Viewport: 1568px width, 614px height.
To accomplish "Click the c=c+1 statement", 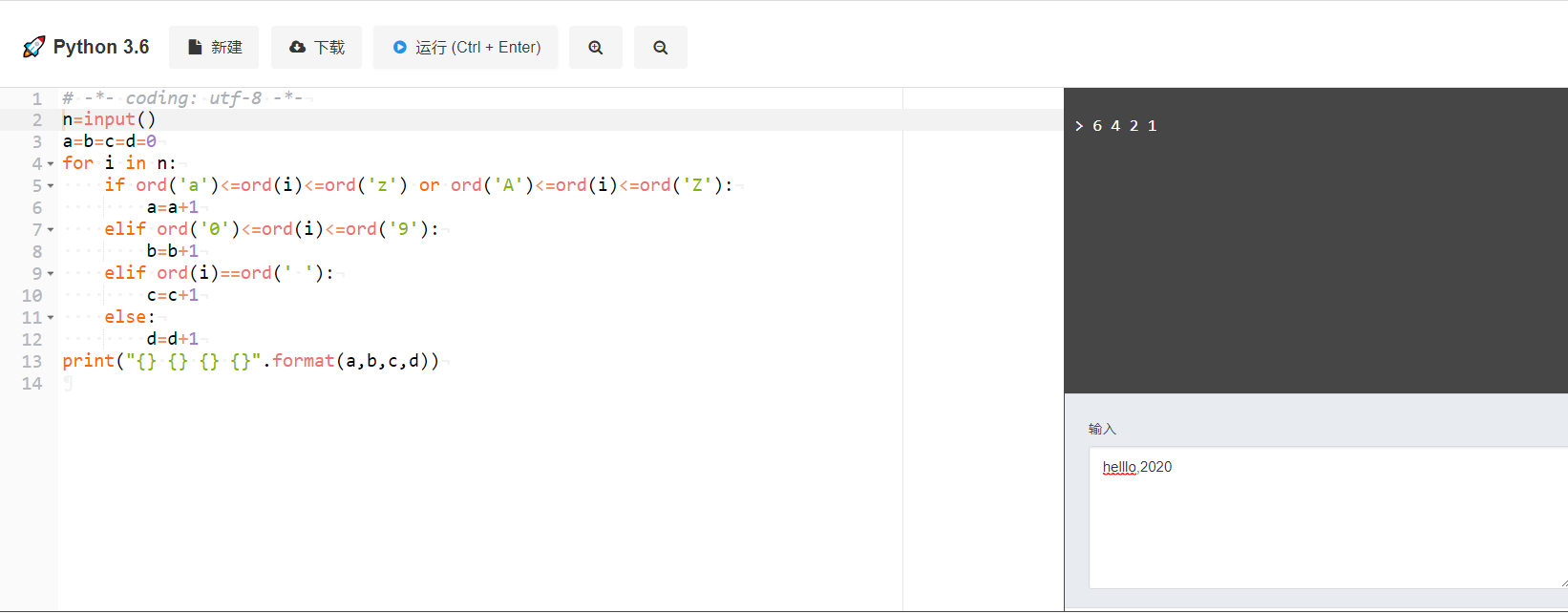I will 172,296.
